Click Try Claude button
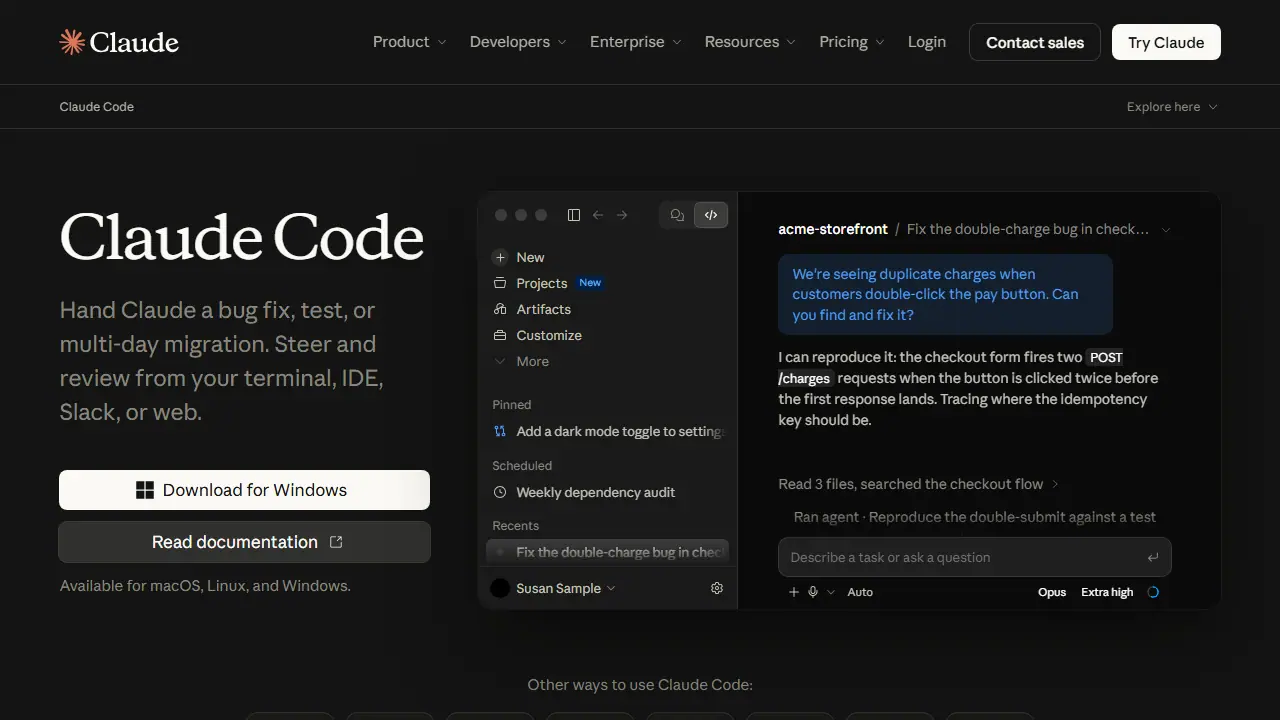 coord(1166,42)
